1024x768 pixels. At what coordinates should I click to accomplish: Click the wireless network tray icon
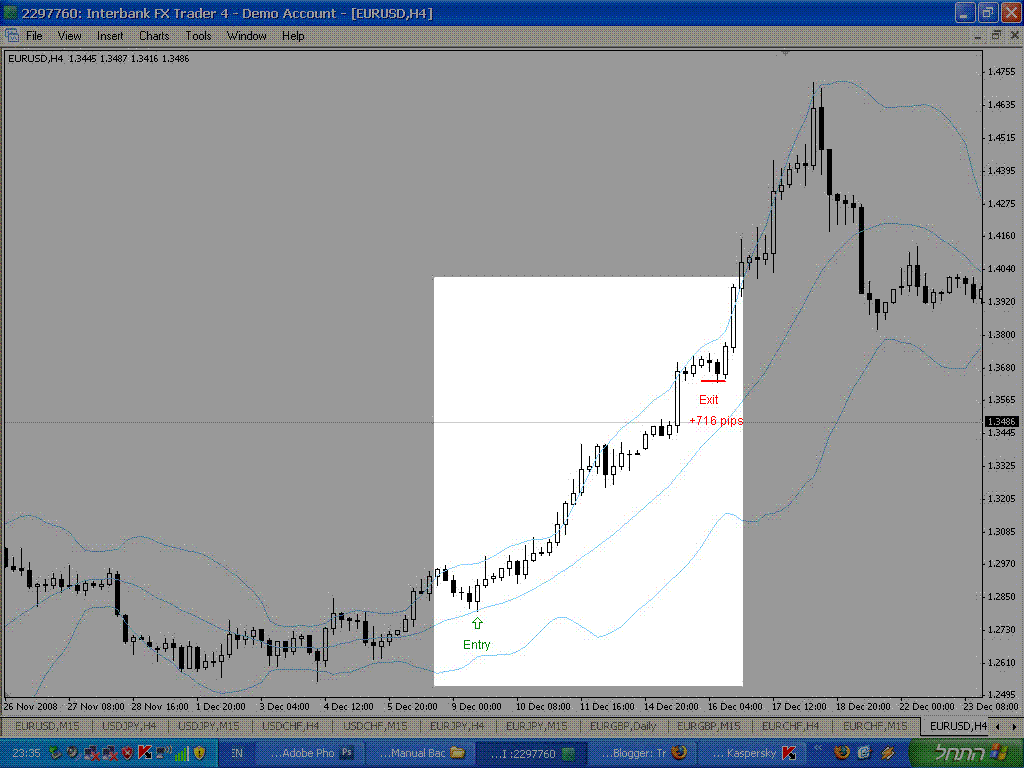click(x=163, y=753)
